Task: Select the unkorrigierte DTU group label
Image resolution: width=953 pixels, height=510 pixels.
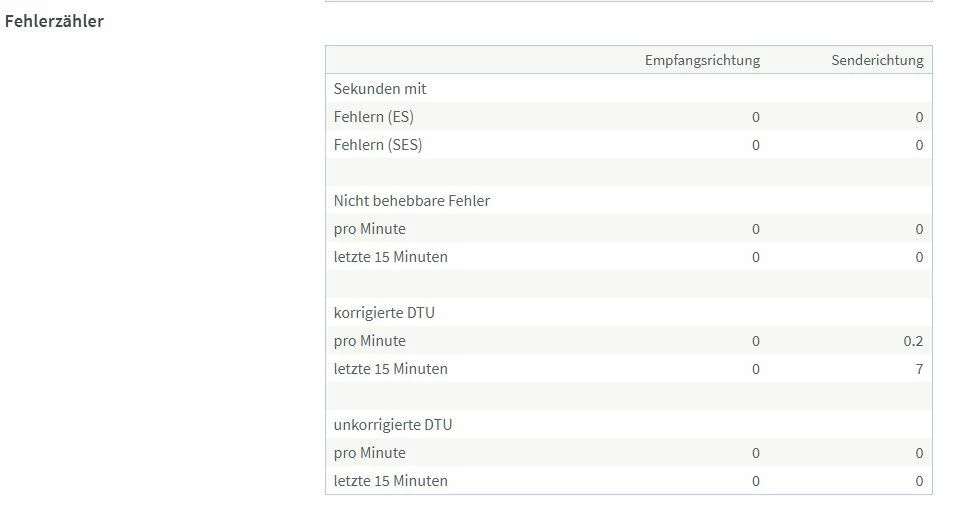Action: tap(393, 425)
